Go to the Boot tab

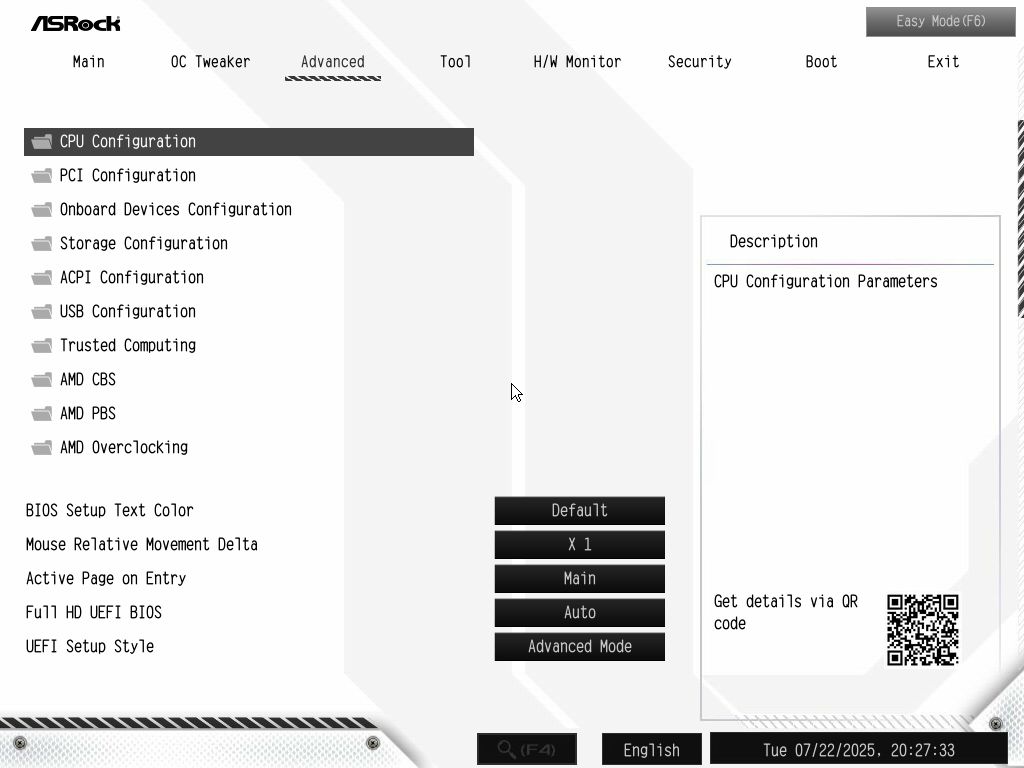(x=821, y=62)
